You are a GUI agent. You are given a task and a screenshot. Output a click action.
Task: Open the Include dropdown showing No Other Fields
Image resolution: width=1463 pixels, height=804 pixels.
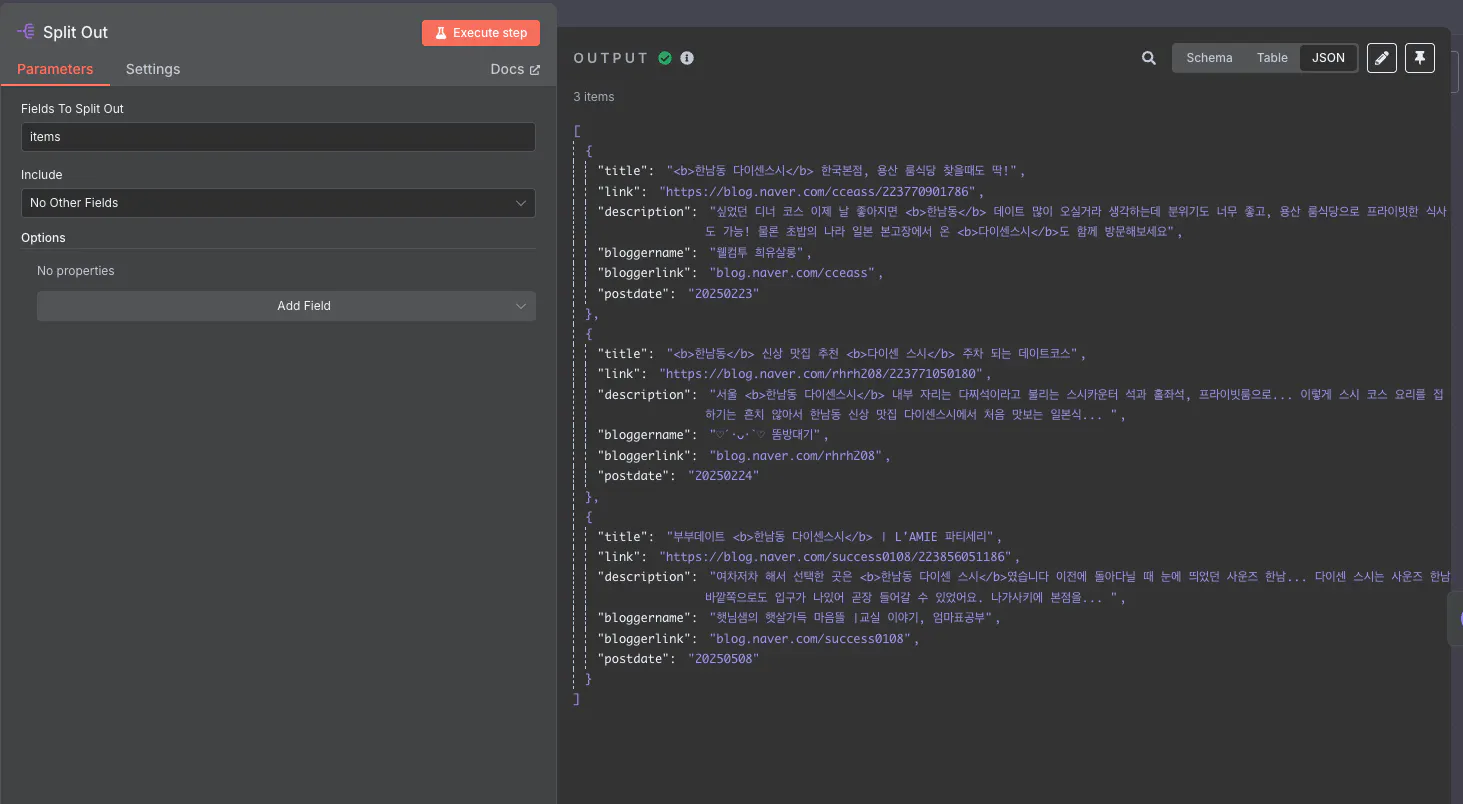point(278,203)
